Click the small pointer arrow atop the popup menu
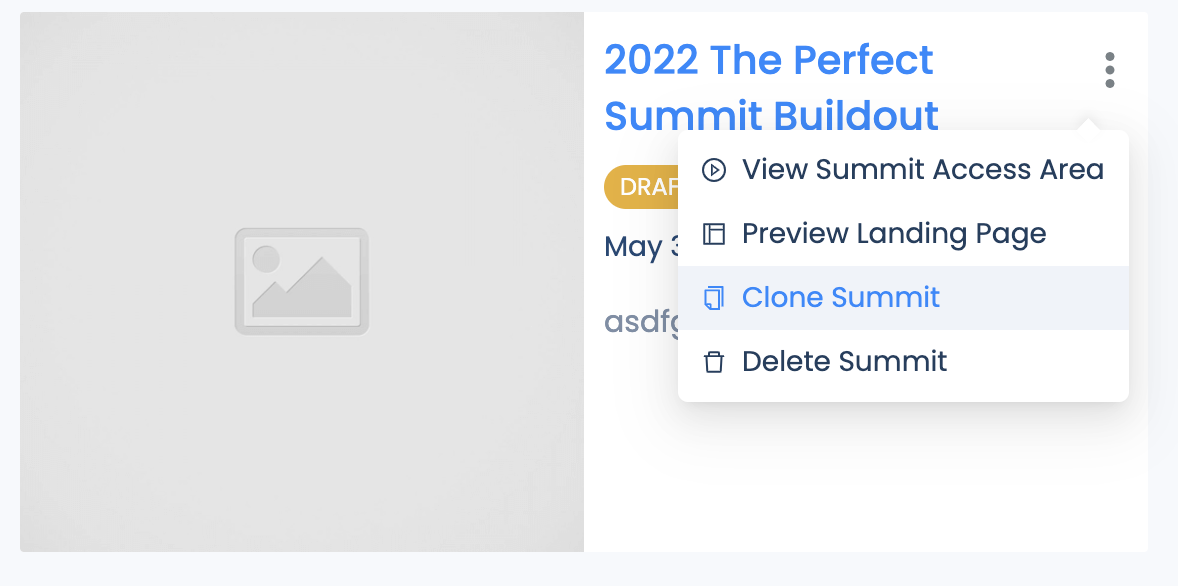 click(1087, 124)
